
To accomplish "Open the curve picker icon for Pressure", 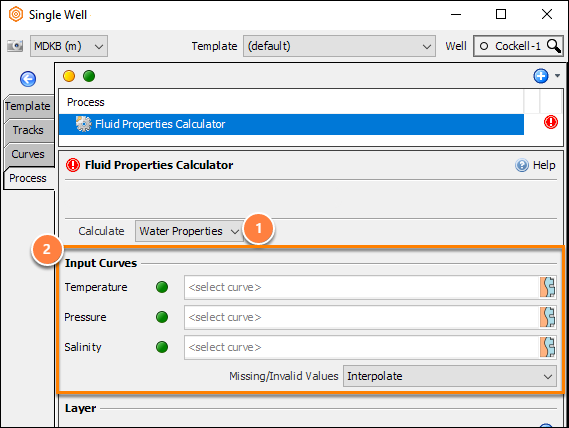I will [547, 317].
